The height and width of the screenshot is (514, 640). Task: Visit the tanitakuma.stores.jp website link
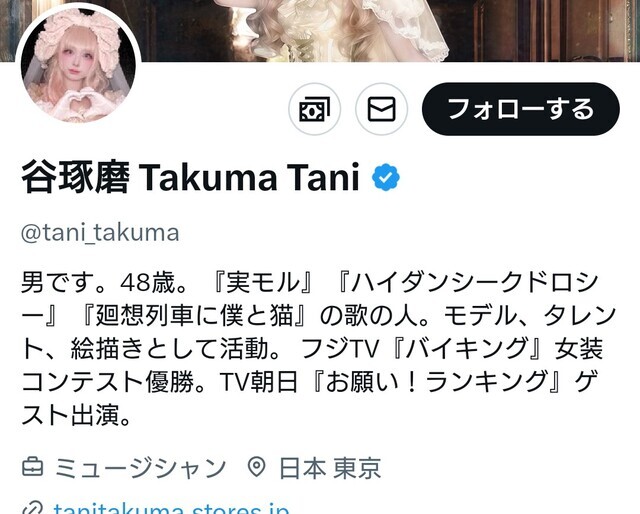[x=171, y=508]
